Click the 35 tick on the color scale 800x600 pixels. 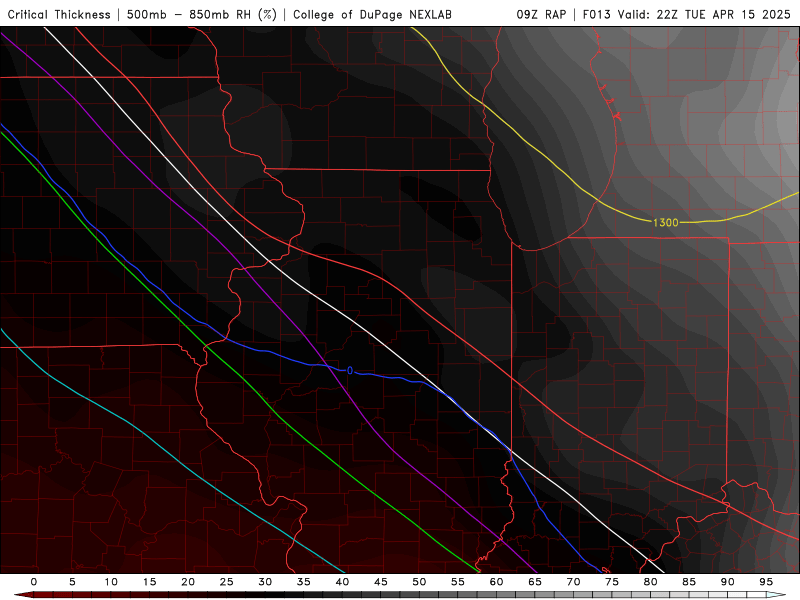pos(304,582)
